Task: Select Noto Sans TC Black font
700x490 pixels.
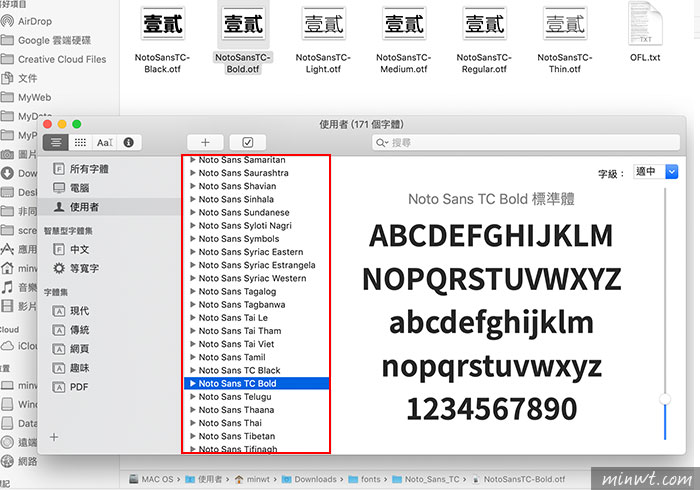Action: (x=239, y=370)
